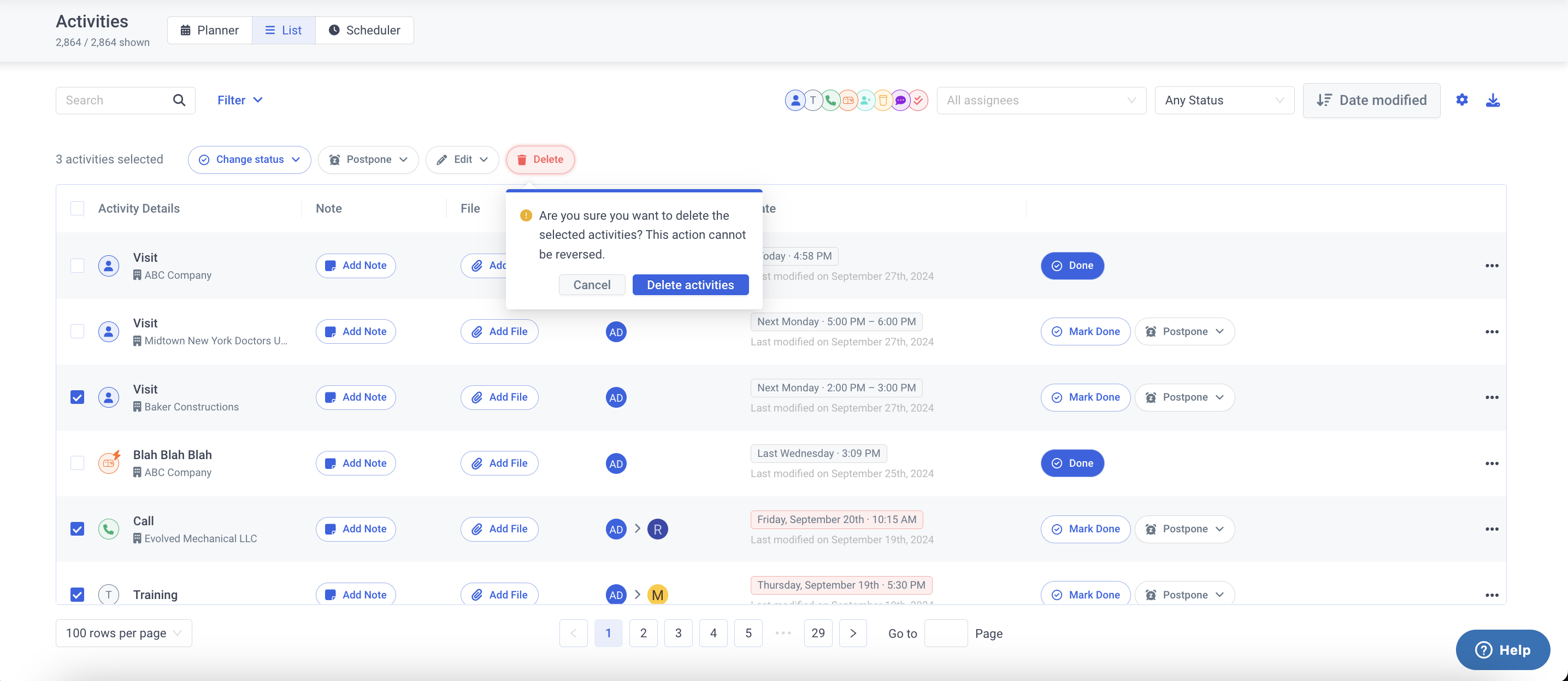Go to page 29
The image size is (1568, 681).
pos(818,633)
